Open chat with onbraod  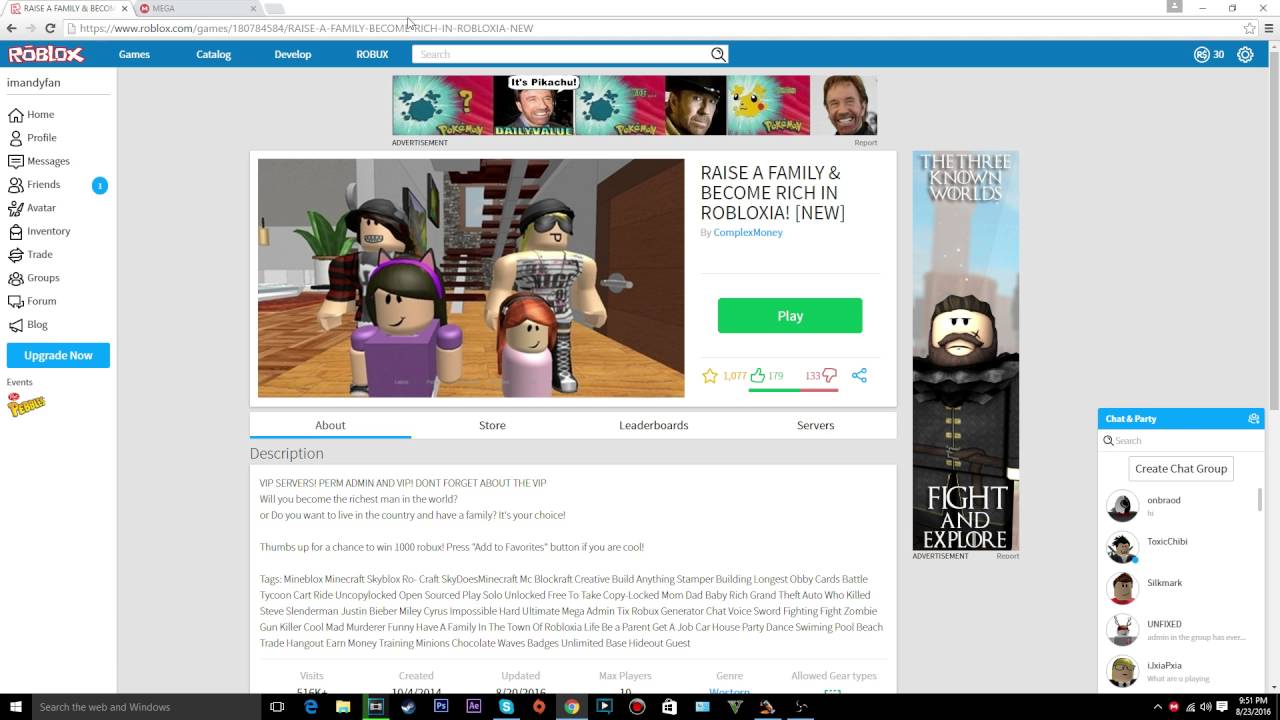tap(1177, 506)
